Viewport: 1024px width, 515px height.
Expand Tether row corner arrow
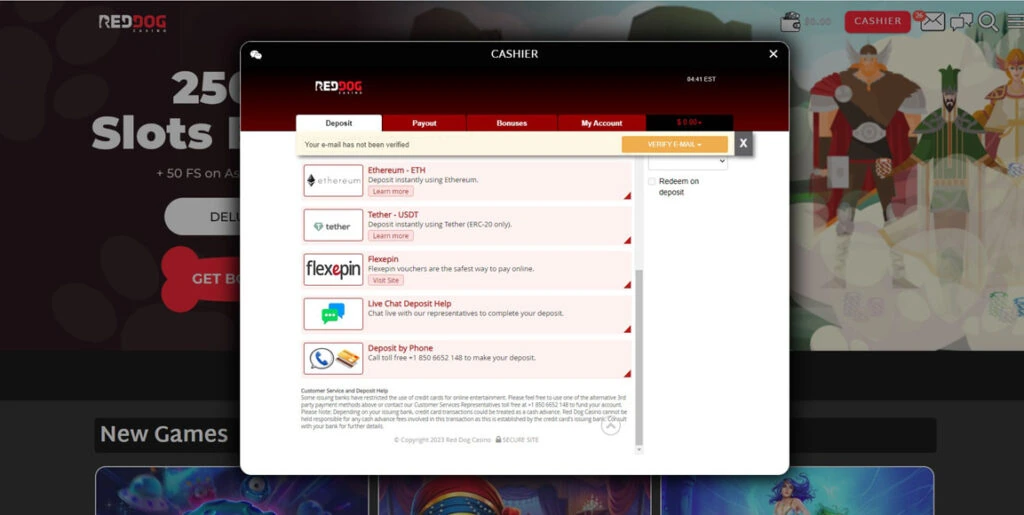[x=628, y=240]
